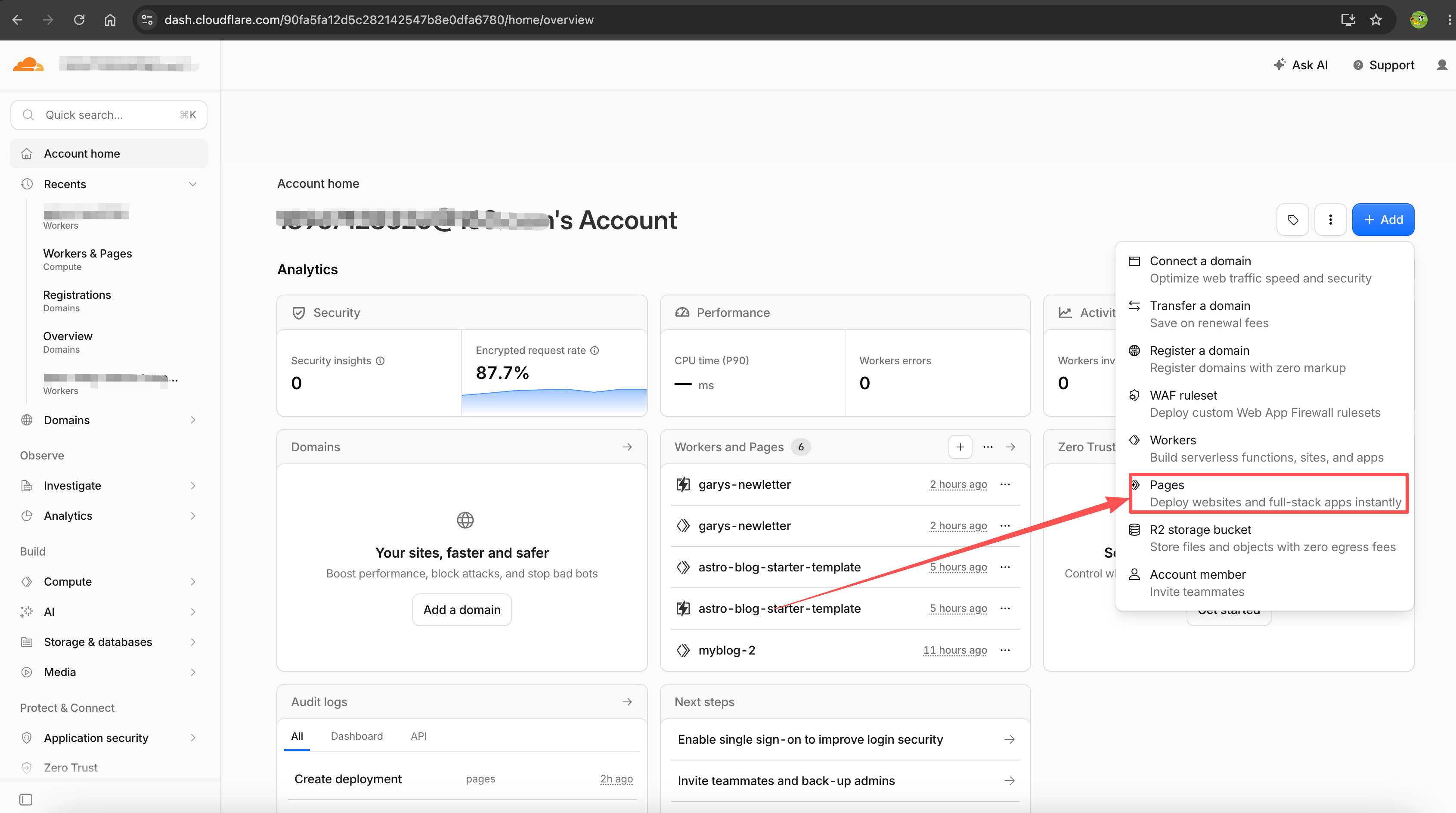Click the site info icon in address bar

(x=148, y=20)
